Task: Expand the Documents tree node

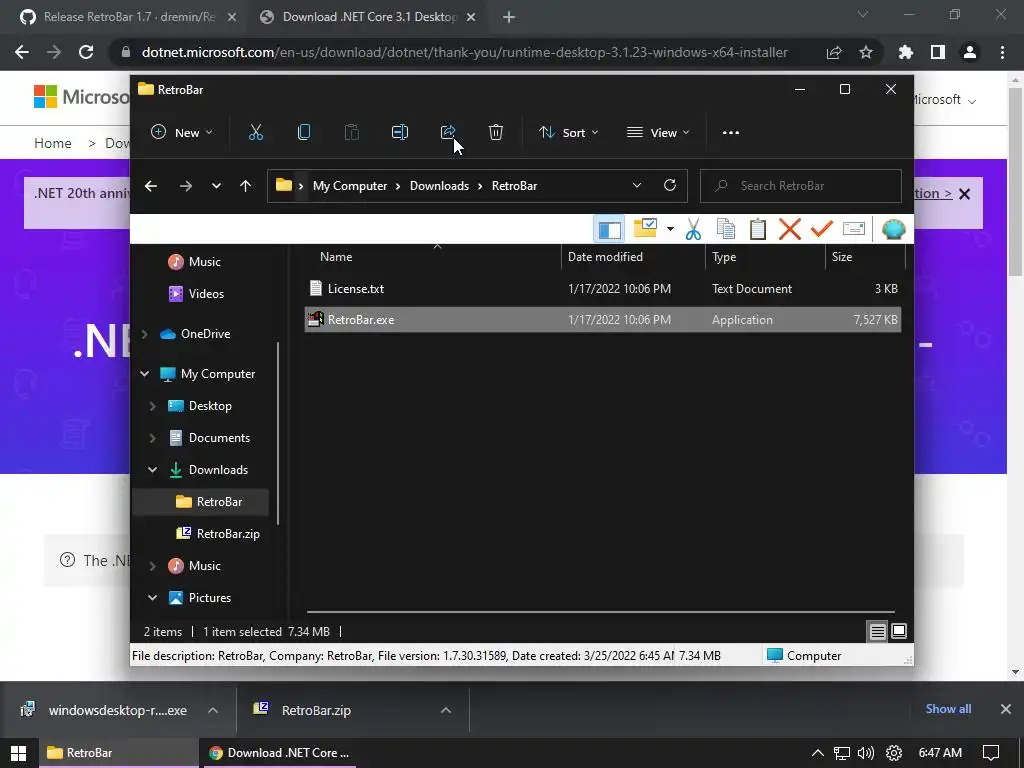Action: tap(152, 438)
